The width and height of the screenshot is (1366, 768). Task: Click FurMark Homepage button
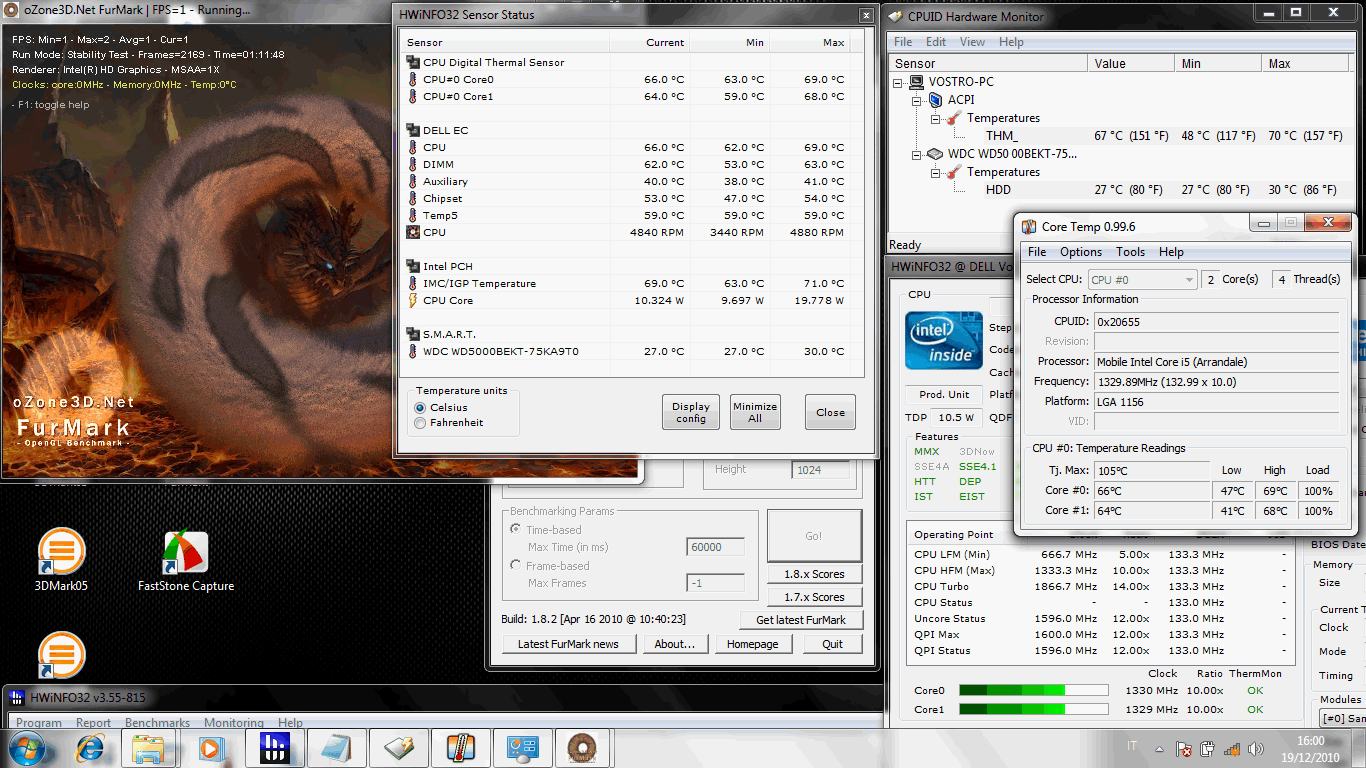pos(752,644)
